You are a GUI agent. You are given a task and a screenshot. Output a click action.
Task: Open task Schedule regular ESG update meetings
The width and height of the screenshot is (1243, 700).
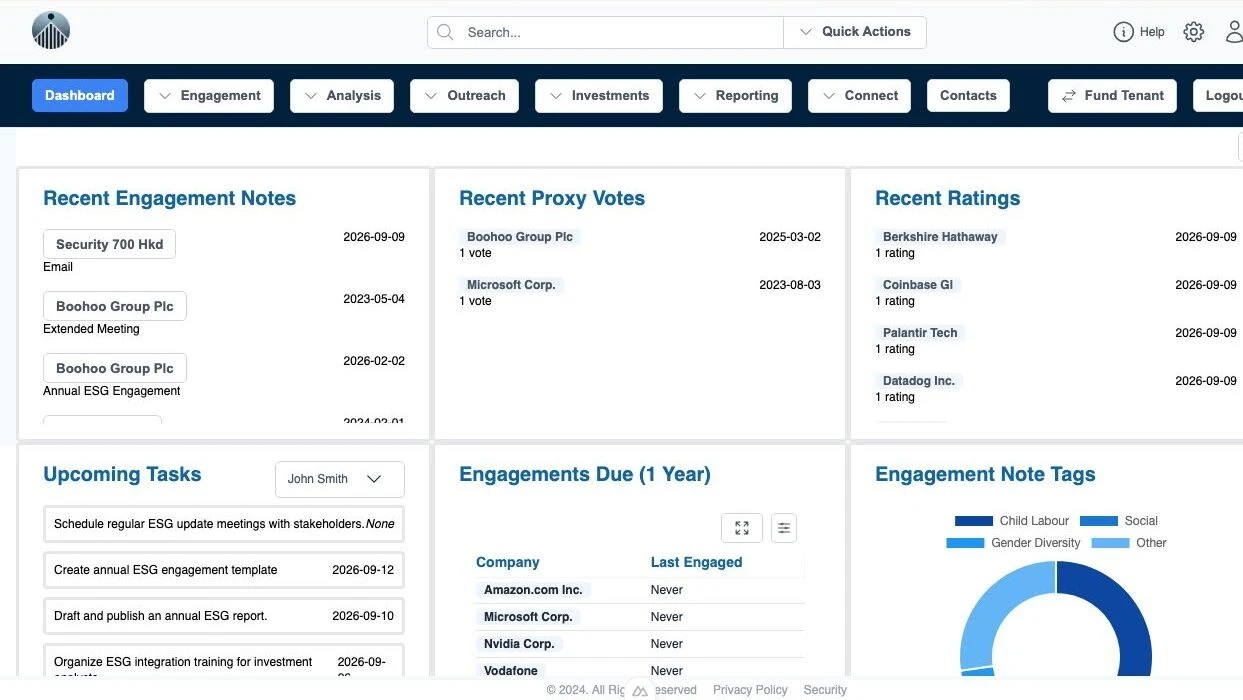click(224, 524)
